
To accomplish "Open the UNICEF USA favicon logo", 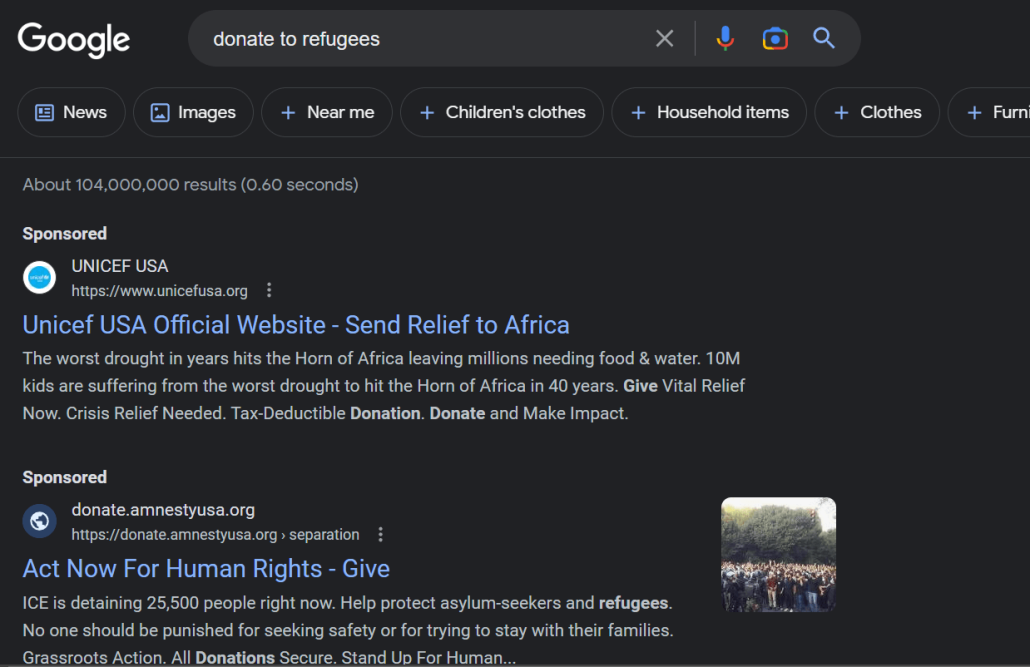I will pos(39,278).
